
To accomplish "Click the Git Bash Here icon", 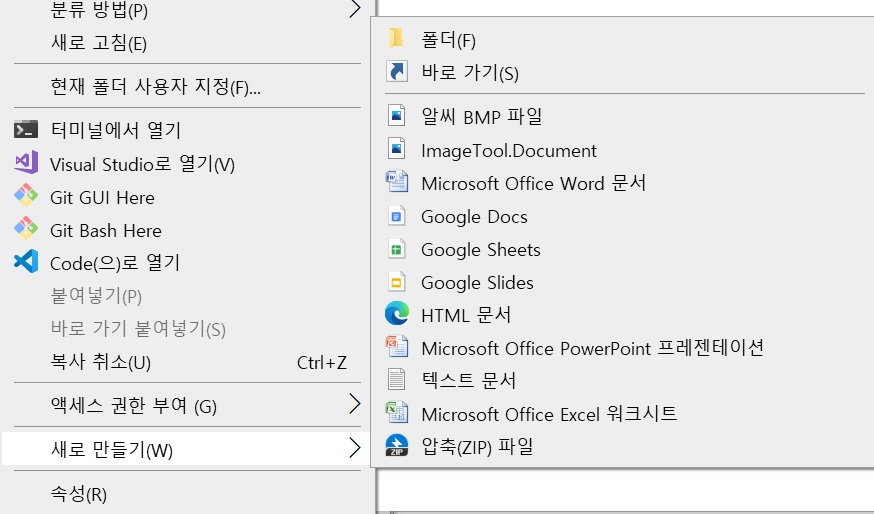I will click(x=26, y=229).
